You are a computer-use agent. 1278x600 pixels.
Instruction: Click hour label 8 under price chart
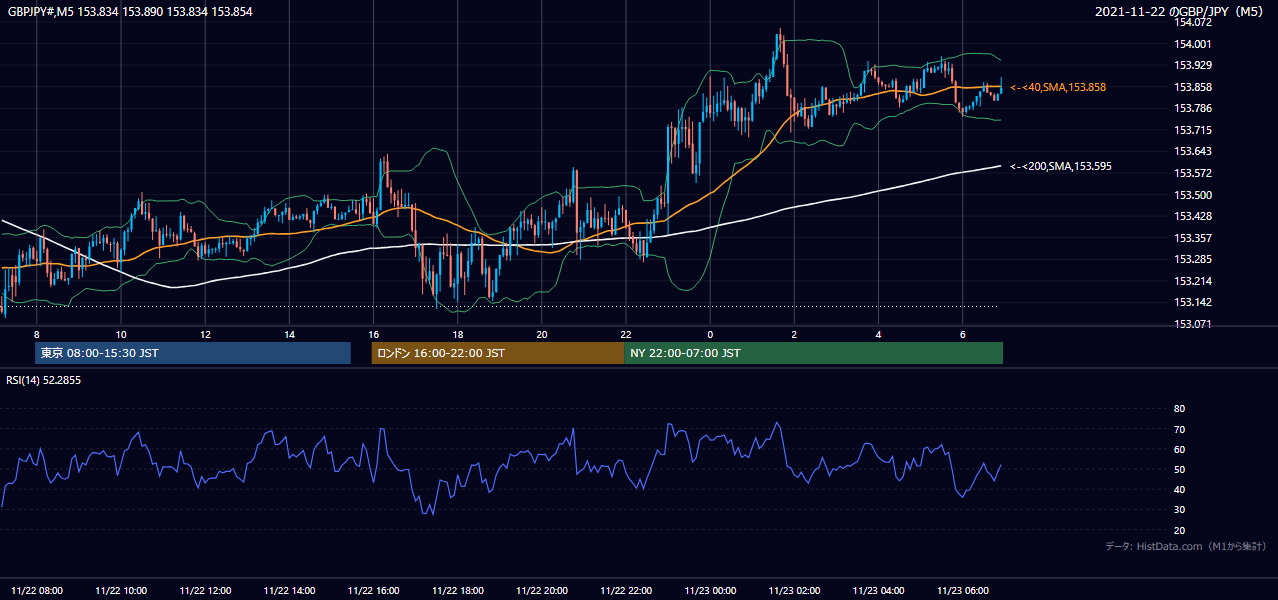pyautogui.click(x=36, y=334)
